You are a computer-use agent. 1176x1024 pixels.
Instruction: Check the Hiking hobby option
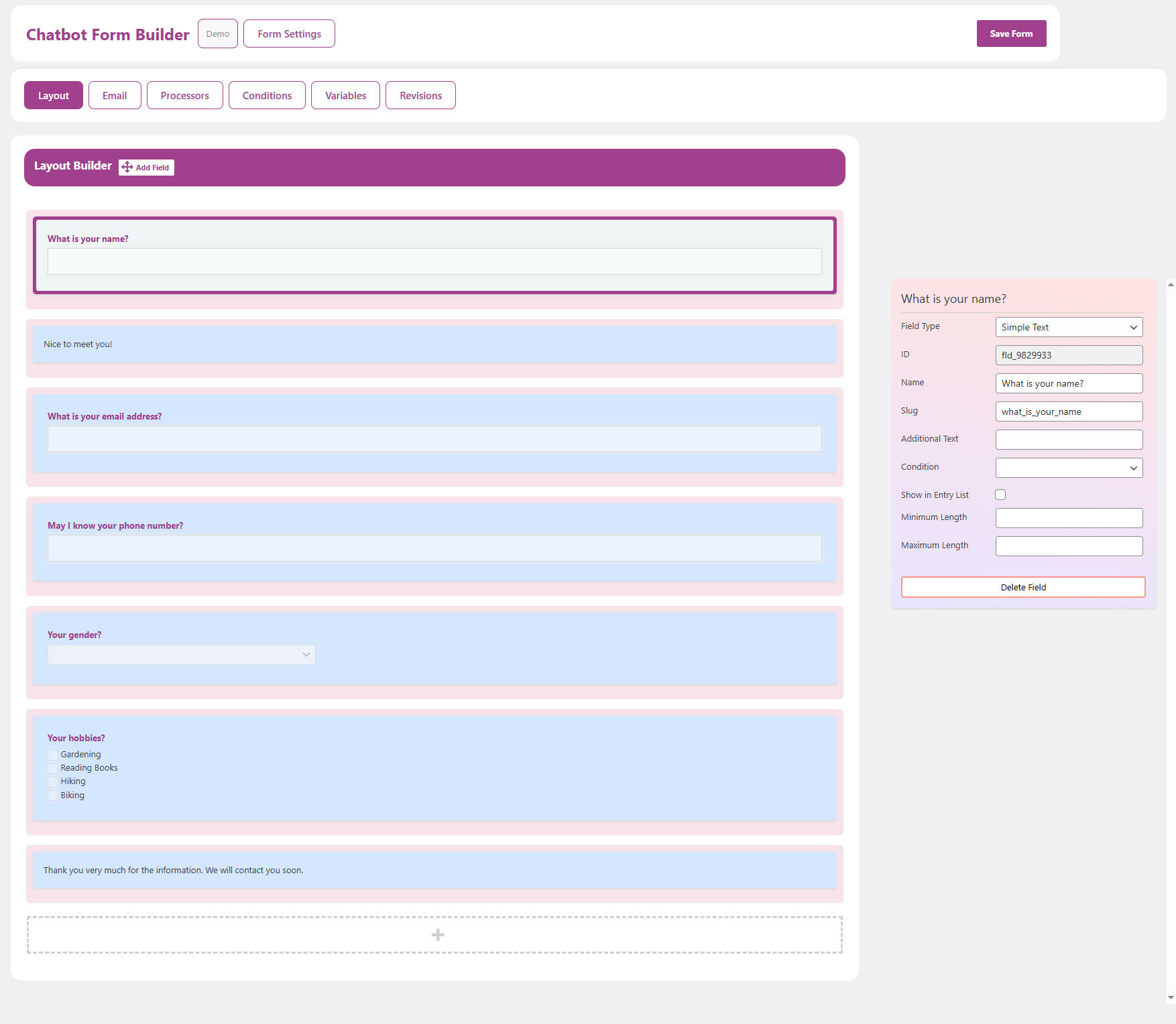pos(53,781)
